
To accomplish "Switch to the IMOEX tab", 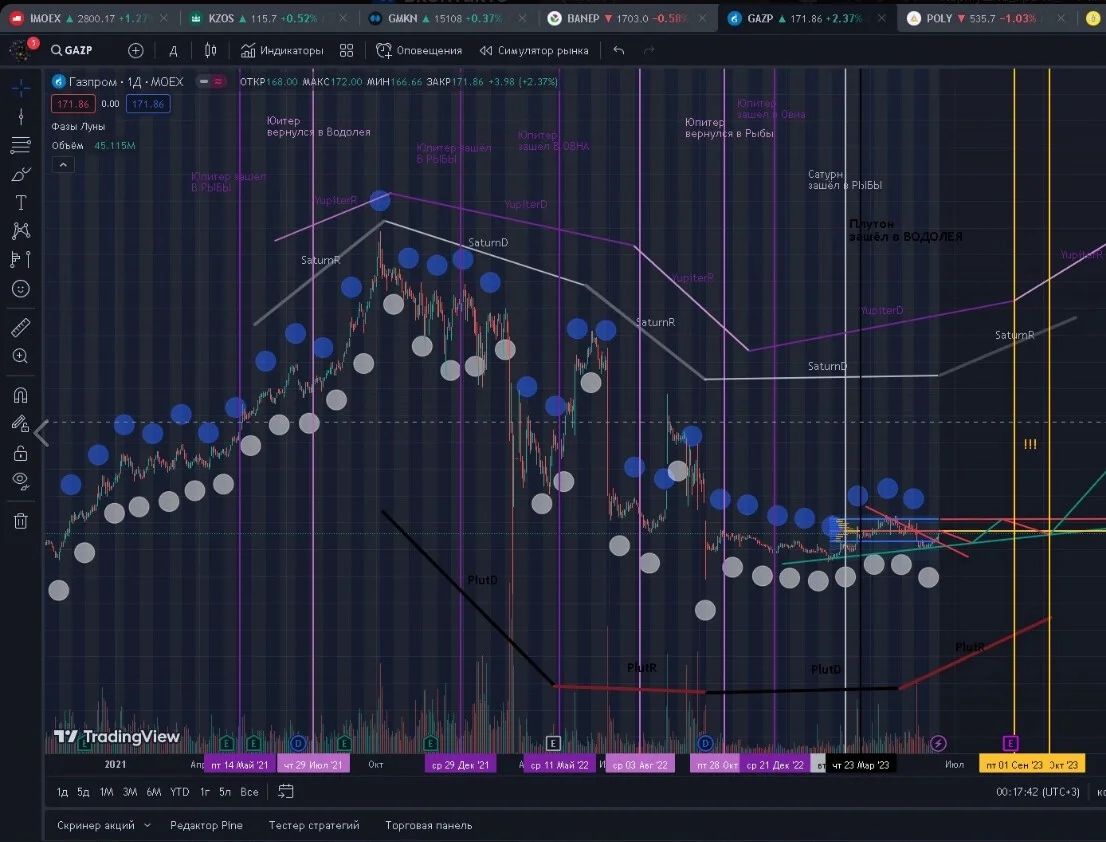I will [x=89, y=18].
